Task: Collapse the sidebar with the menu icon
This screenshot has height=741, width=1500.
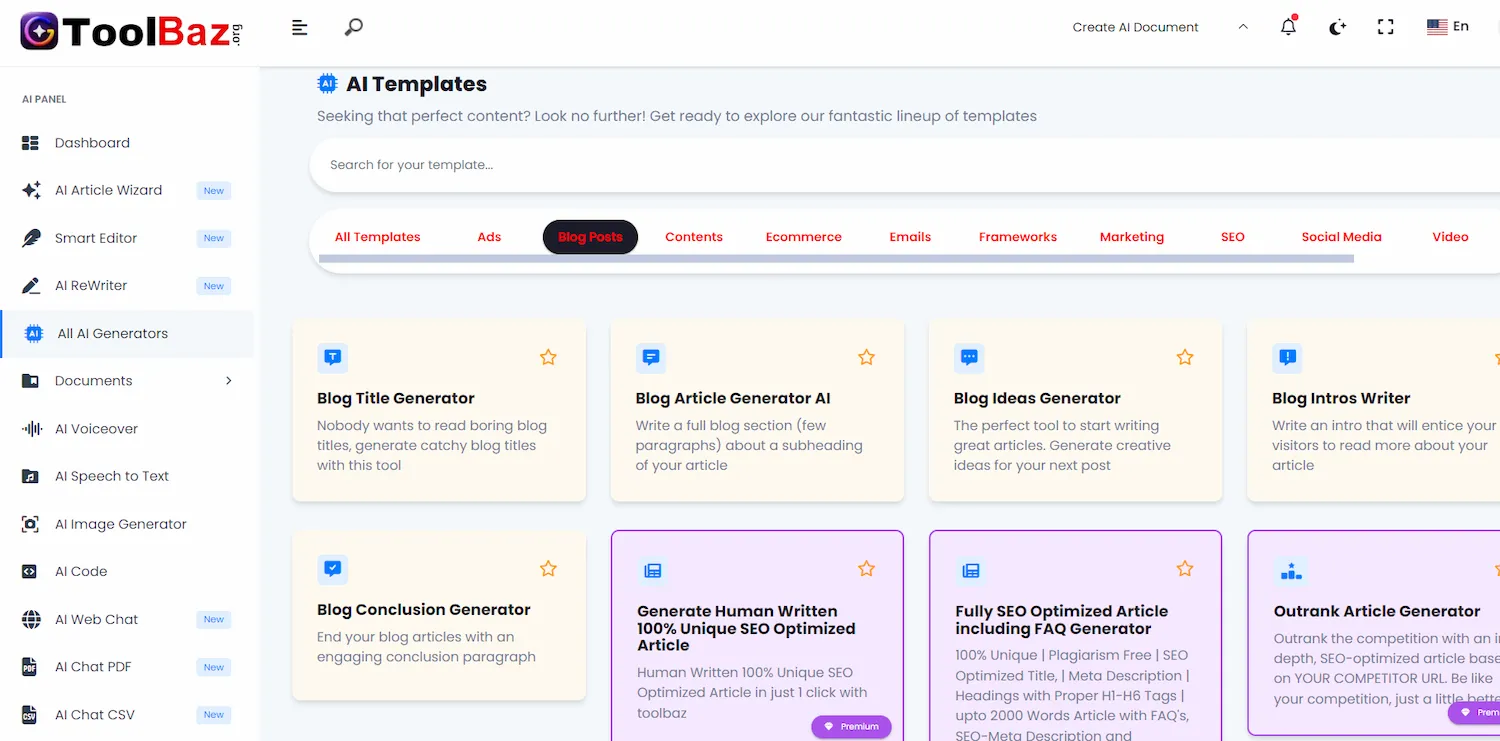Action: pos(299,28)
